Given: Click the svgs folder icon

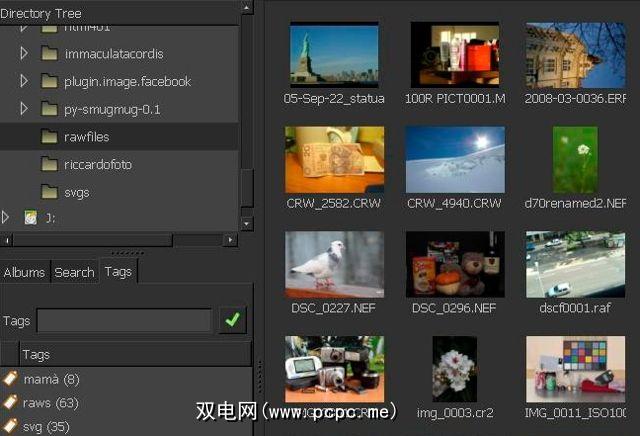Looking at the screenshot, I should [x=50, y=191].
